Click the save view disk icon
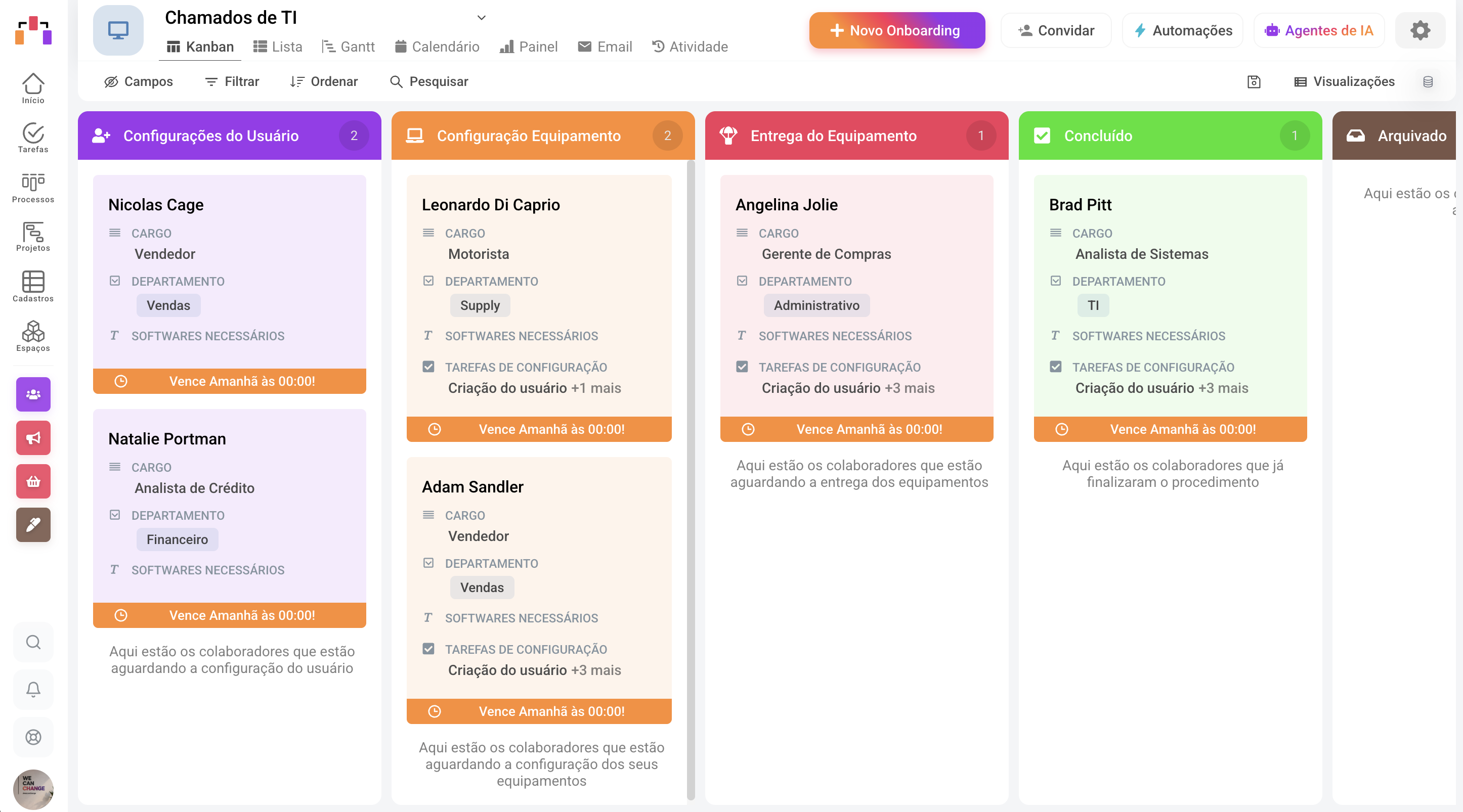Viewport: 1463px width, 812px height. (x=1254, y=82)
